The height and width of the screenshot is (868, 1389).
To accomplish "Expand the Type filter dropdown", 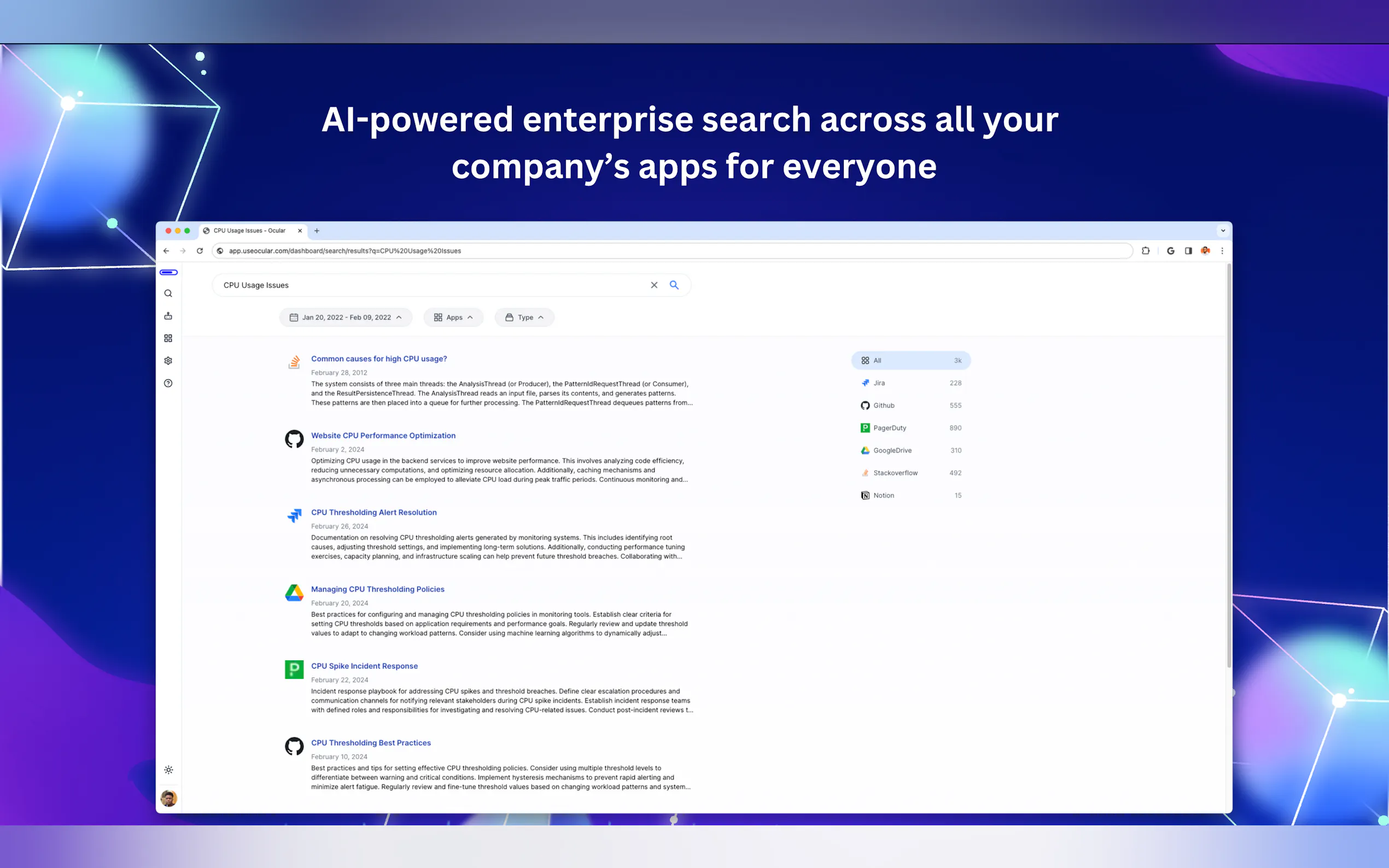I will coord(524,318).
